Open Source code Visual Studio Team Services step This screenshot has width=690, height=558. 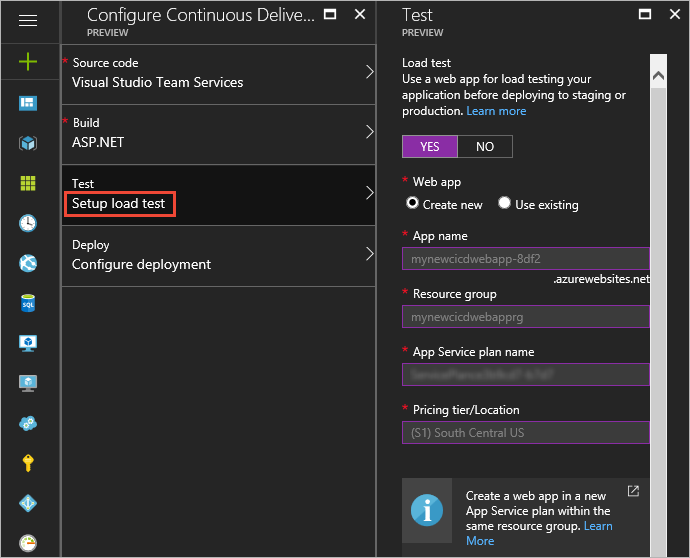pyautogui.click(x=219, y=73)
